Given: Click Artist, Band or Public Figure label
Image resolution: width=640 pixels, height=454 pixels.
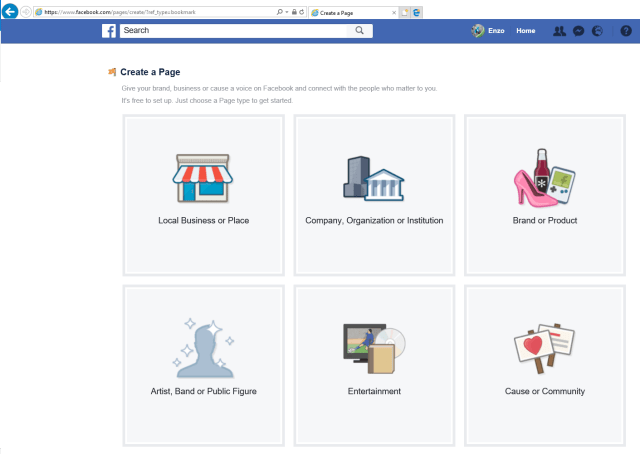Looking at the screenshot, I should [x=204, y=391].
